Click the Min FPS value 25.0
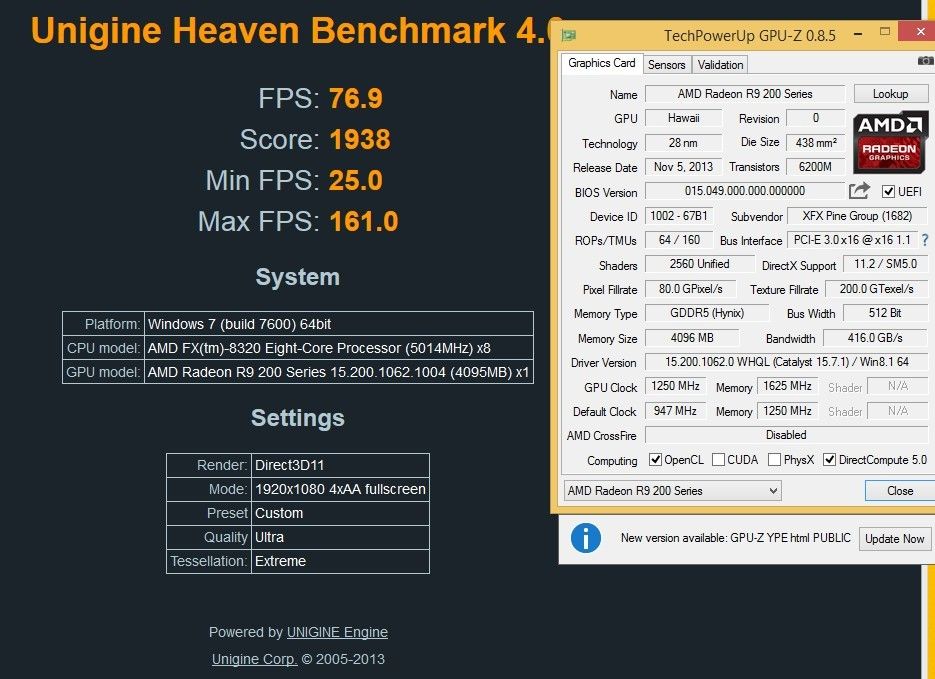This screenshot has width=935, height=679. pyautogui.click(x=355, y=181)
